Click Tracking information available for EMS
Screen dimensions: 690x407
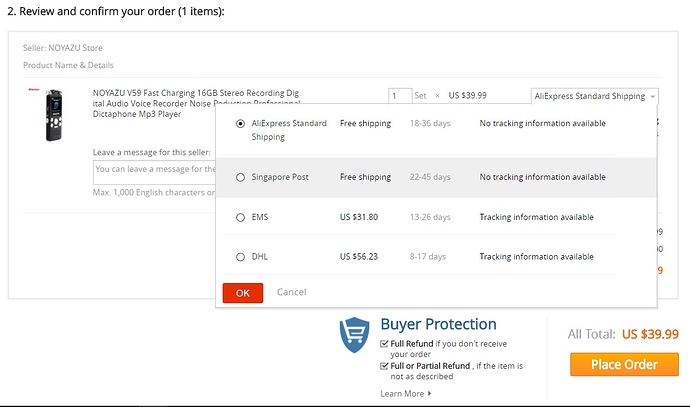click(536, 217)
